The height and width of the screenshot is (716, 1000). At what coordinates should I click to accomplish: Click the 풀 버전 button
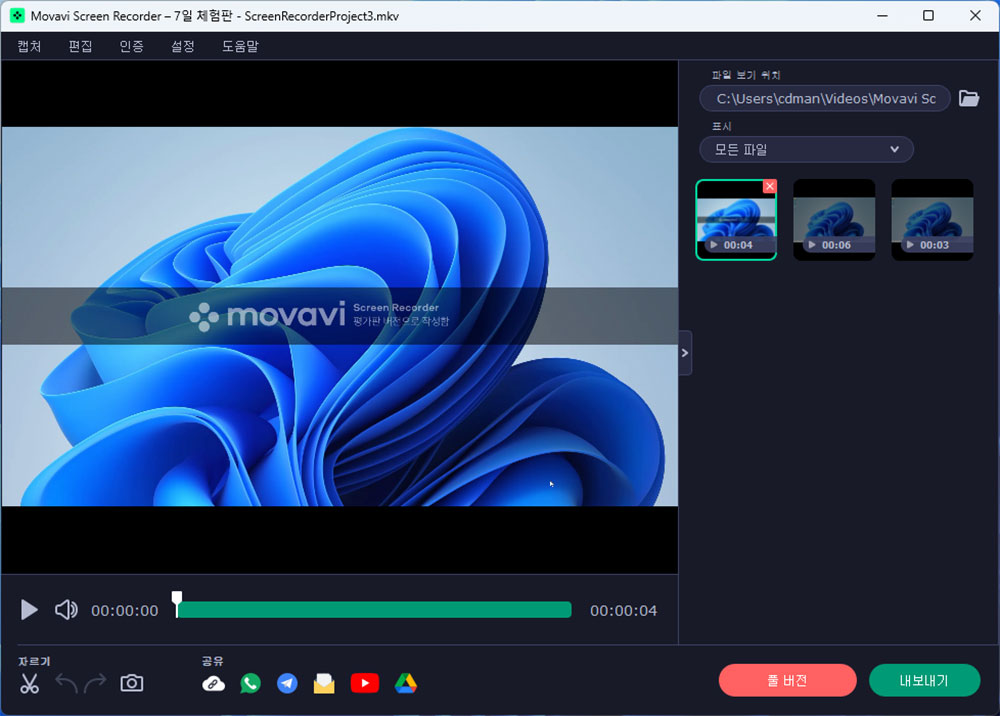[x=787, y=680]
